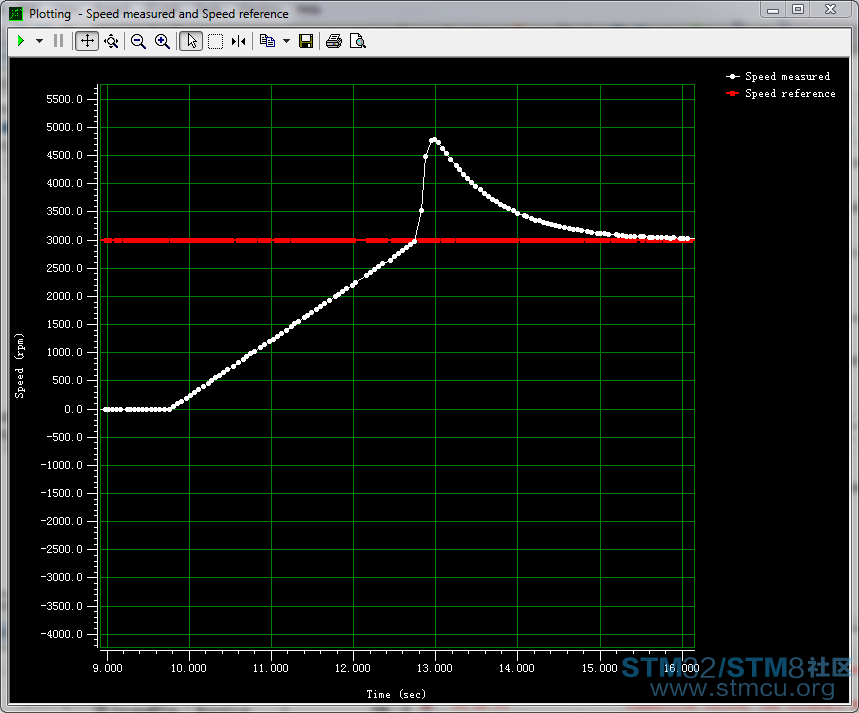Activate the dashed zoom box tool
Screen dimensions: 859x713
pos(215,41)
